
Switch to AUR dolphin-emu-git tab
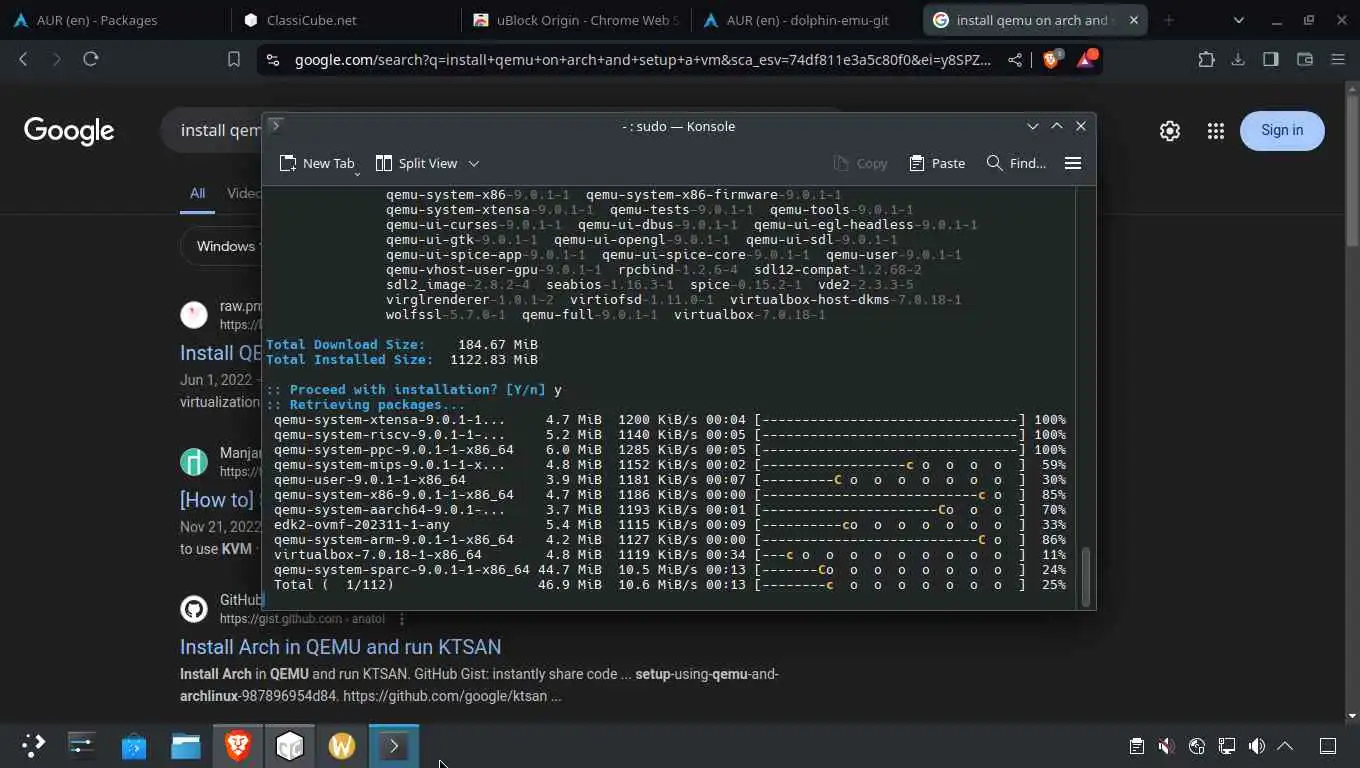[x=807, y=20]
